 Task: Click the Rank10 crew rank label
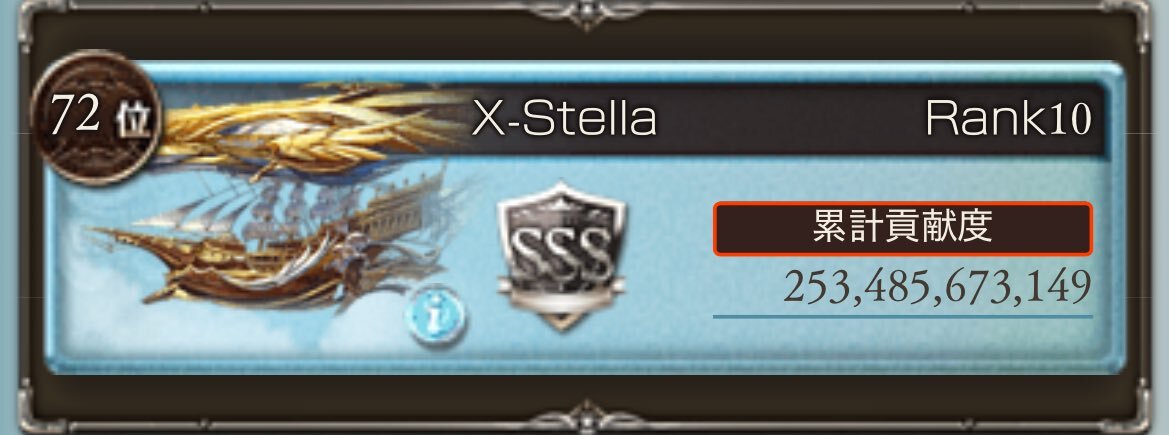coord(1008,119)
